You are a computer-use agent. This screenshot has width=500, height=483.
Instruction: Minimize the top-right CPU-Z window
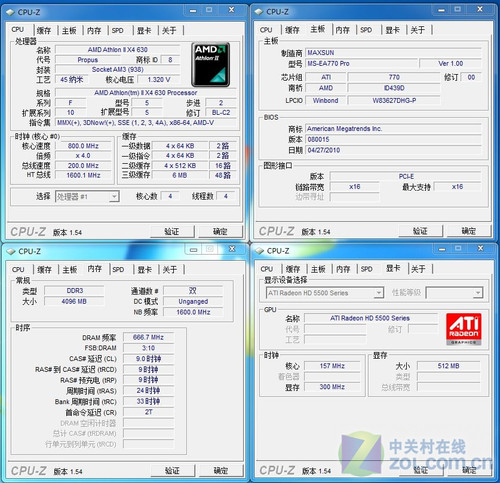coord(441,10)
